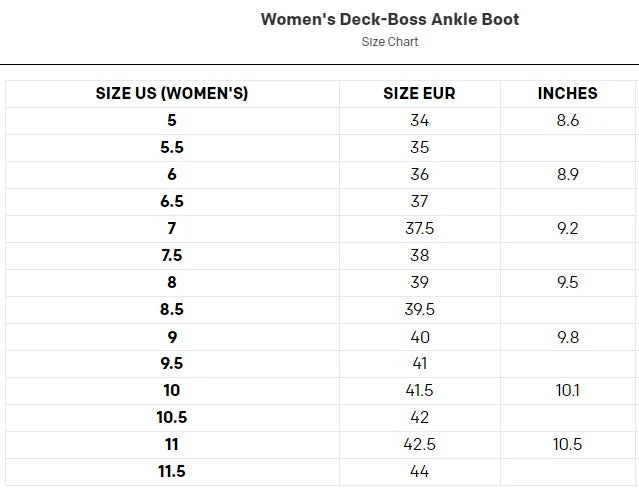The image size is (639, 499).
Task: Click EUR size 41.5 cell
Action: 419,390
